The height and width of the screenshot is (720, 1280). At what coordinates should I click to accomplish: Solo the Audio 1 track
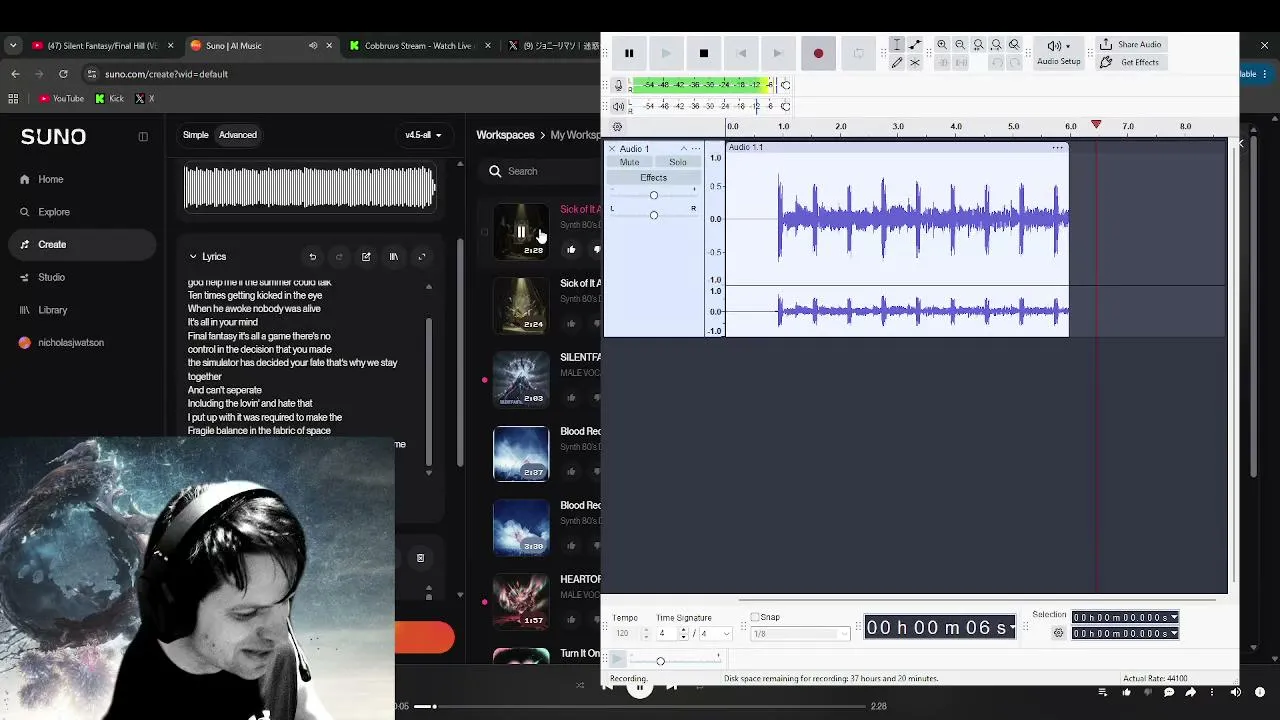pyautogui.click(x=678, y=162)
